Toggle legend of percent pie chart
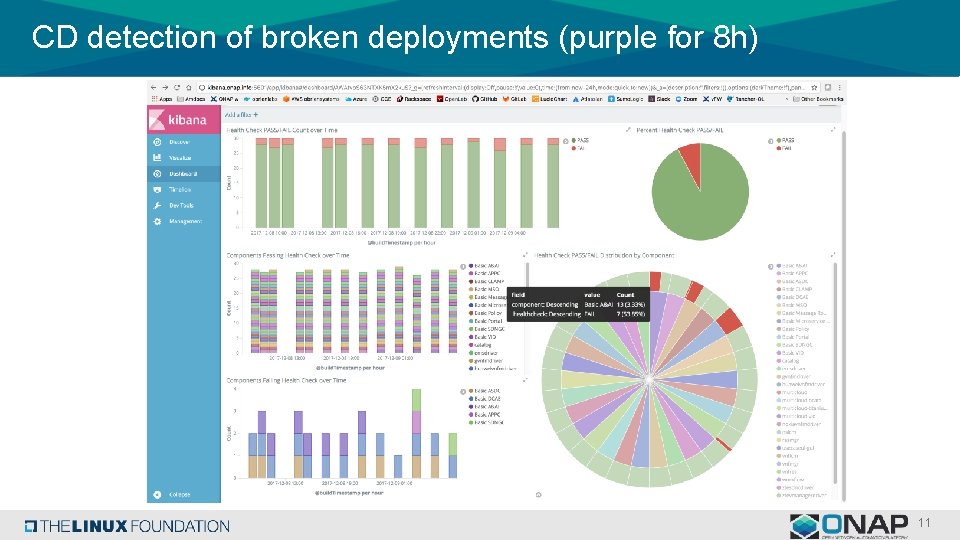The width and height of the screenshot is (960, 540). coord(771,141)
